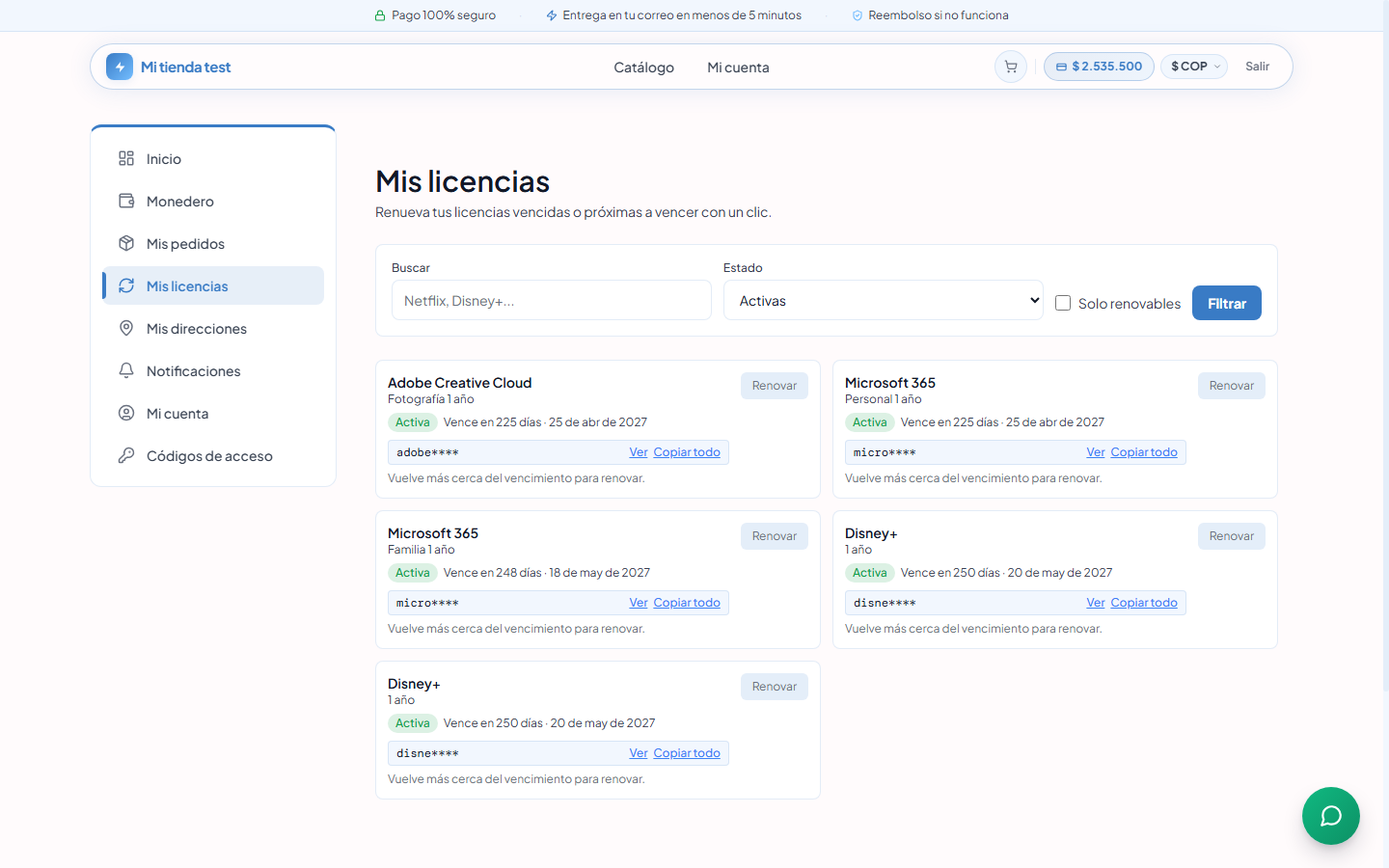Click Copiar todo on Adobe Creative Cloud license
The height and width of the screenshot is (868, 1389).
pyautogui.click(x=687, y=452)
